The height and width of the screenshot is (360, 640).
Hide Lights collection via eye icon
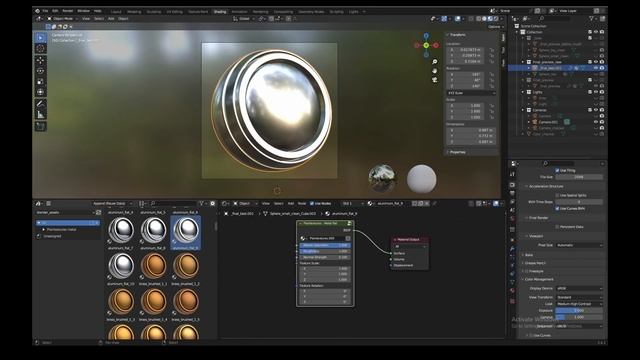point(596,92)
